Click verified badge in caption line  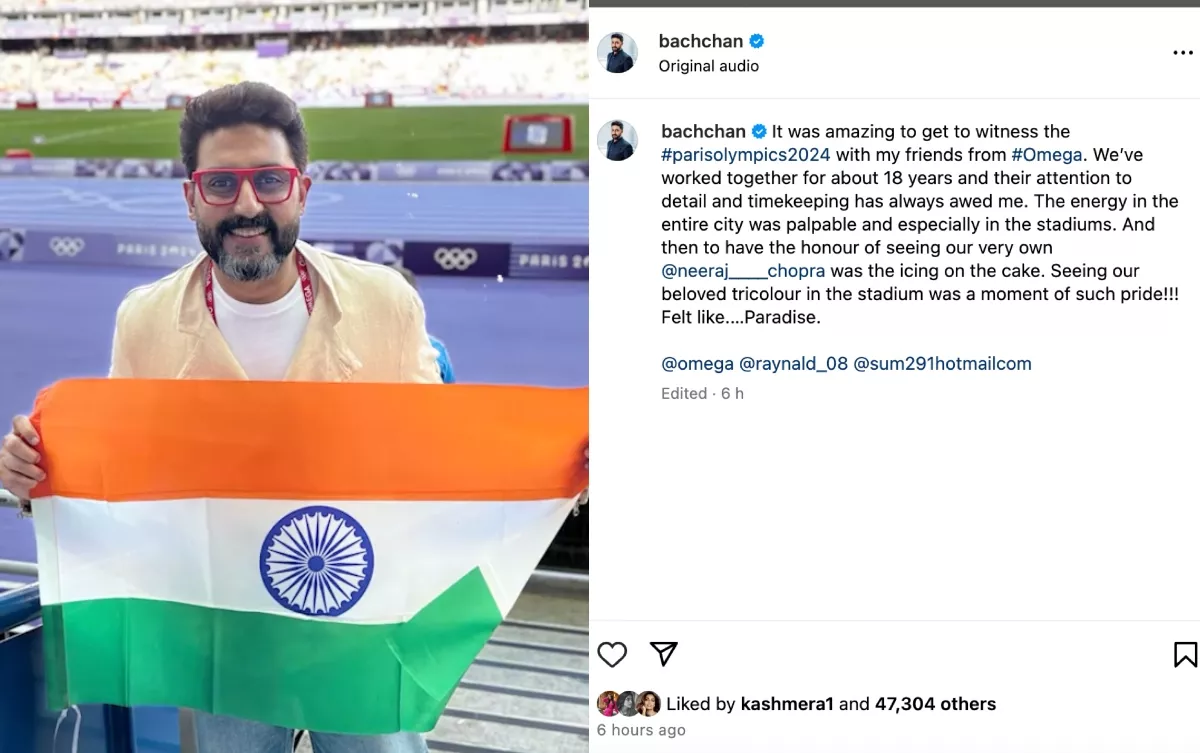[759, 132]
